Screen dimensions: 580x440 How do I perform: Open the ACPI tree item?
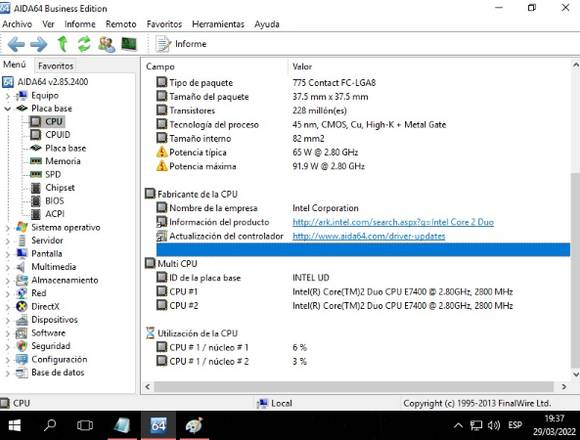54,214
